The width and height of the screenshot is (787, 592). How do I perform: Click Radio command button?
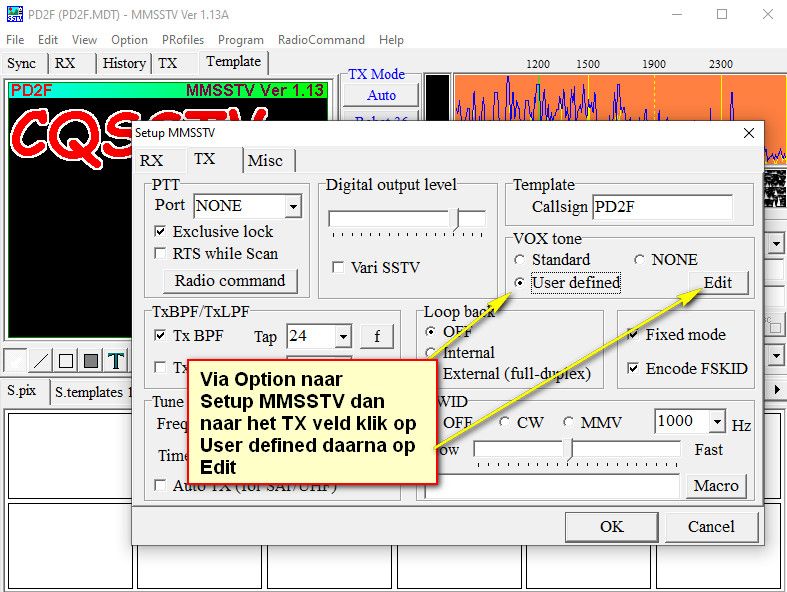230,281
